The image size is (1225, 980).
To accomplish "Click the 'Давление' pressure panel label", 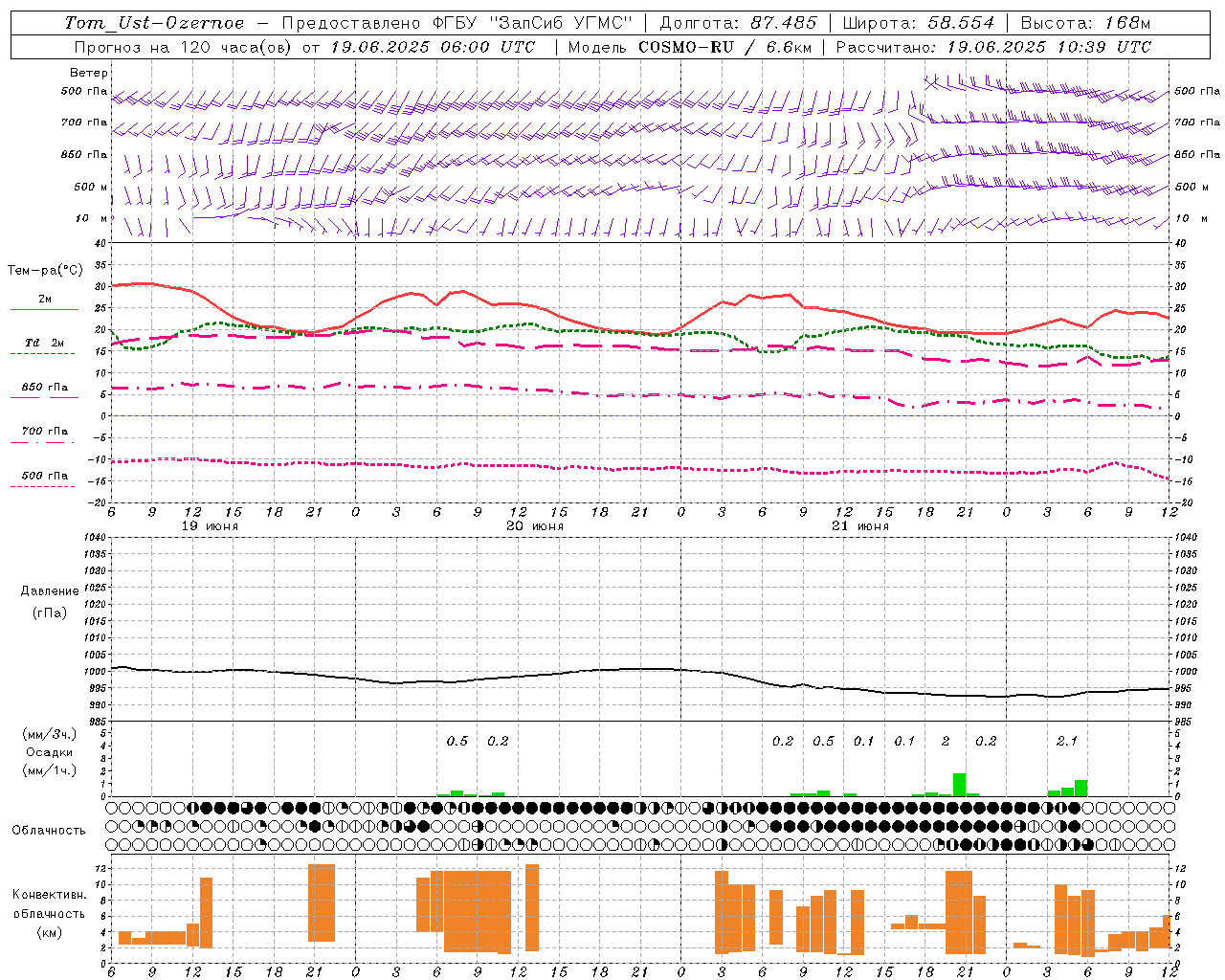I will pyautogui.click(x=50, y=591).
